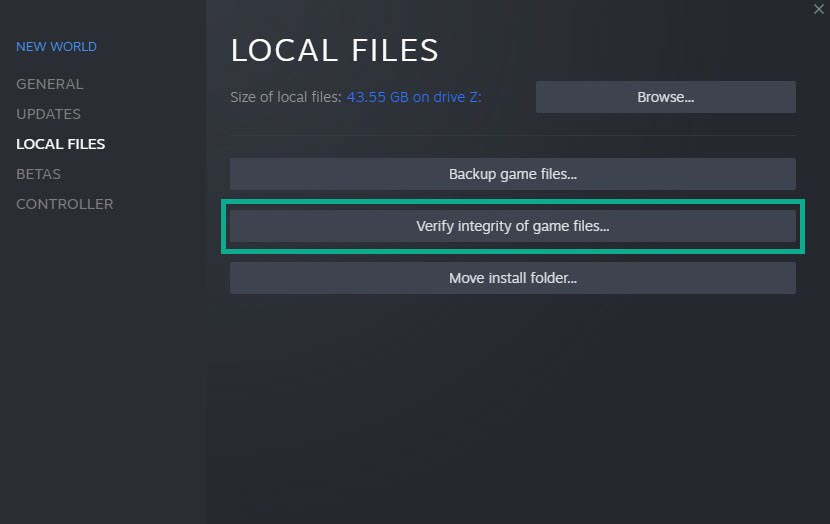
Task: Click the LOCAL FILES page heading
Action: tap(335, 51)
